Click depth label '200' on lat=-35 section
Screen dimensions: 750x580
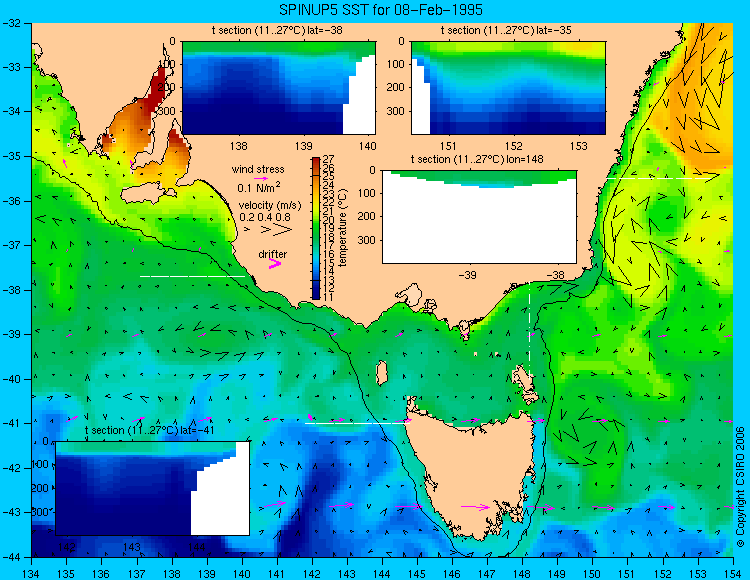396,87
